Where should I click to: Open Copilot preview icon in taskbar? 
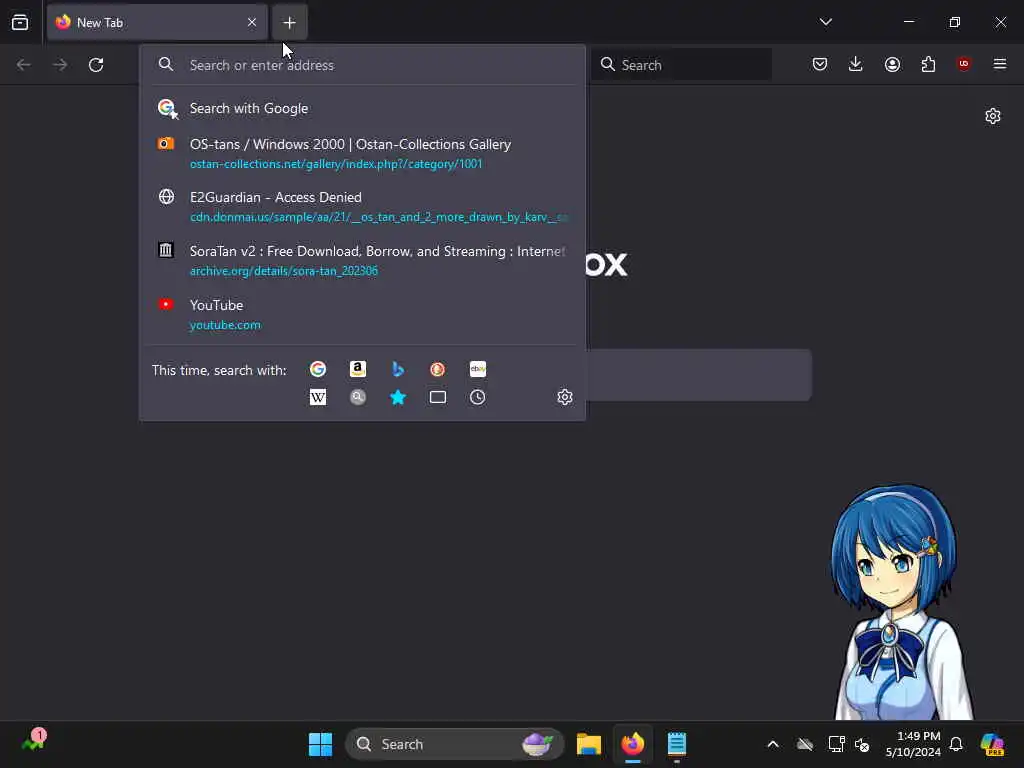992,744
